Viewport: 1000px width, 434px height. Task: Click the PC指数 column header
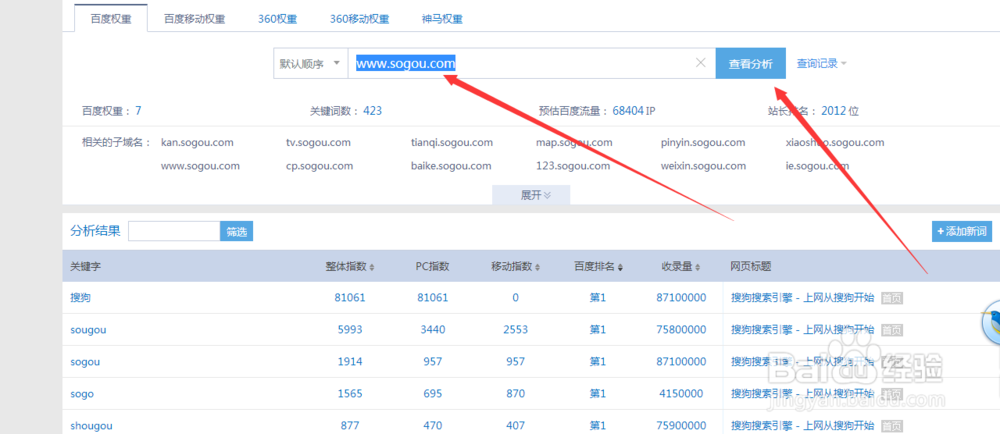click(432, 266)
